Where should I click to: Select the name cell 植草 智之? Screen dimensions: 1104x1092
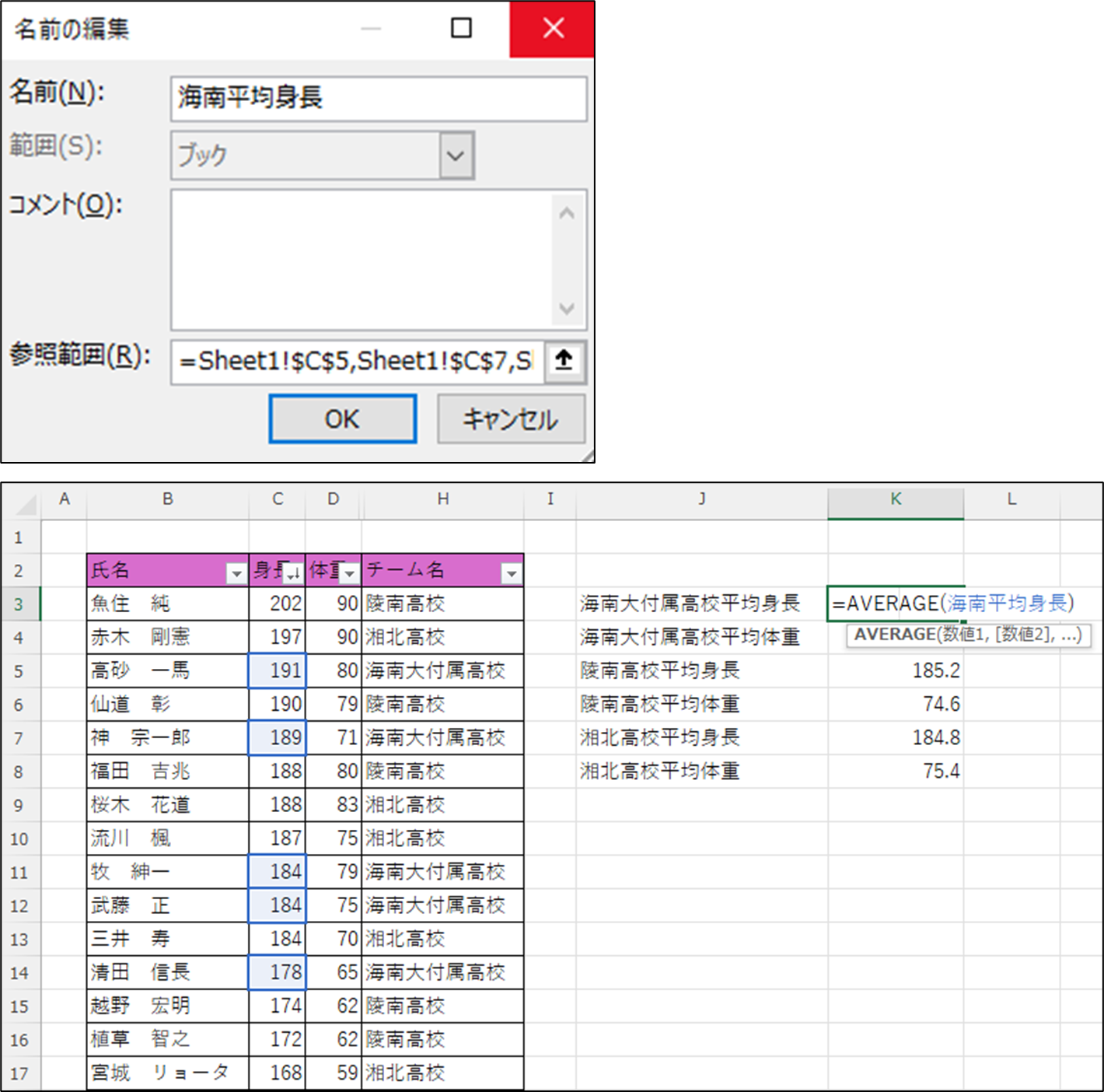coord(168,1040)
